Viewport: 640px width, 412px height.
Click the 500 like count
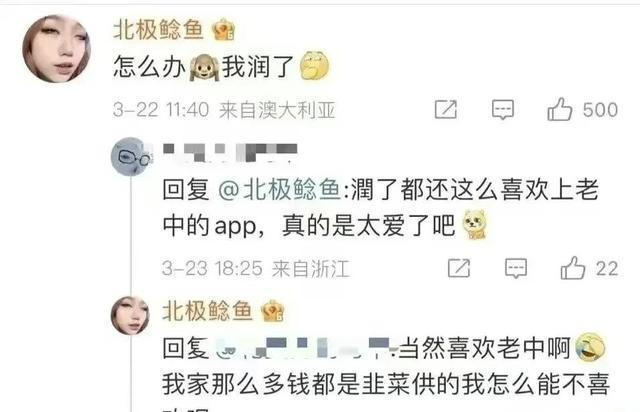[x=600, y=110]
